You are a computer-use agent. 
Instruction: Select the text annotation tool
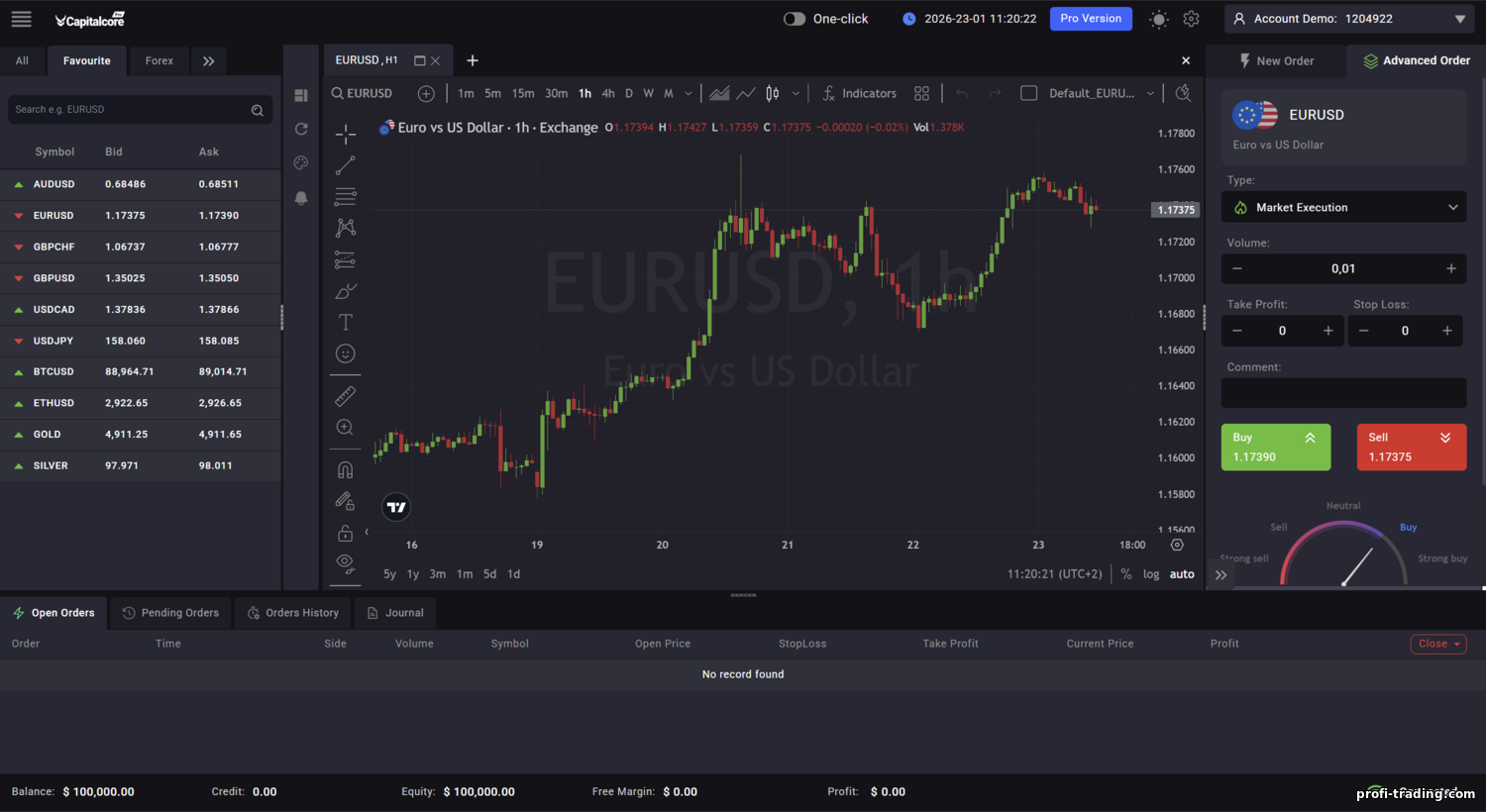point(345,321)
